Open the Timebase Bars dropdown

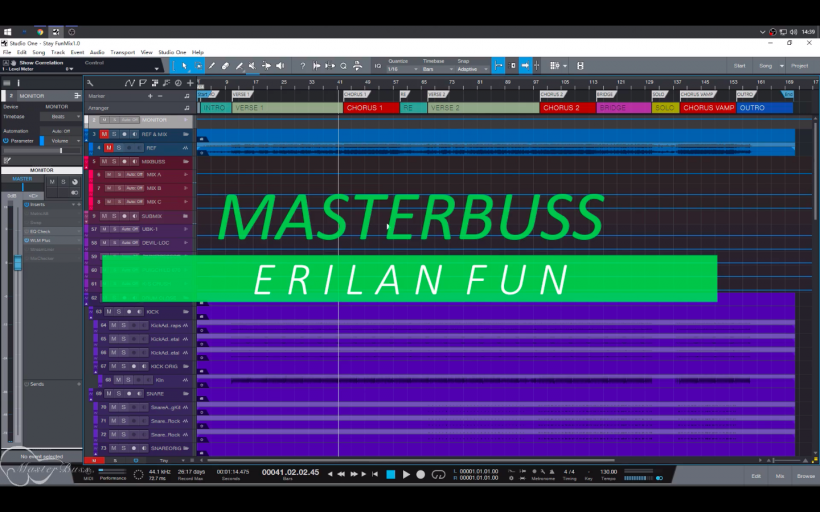tap(437, 69)
